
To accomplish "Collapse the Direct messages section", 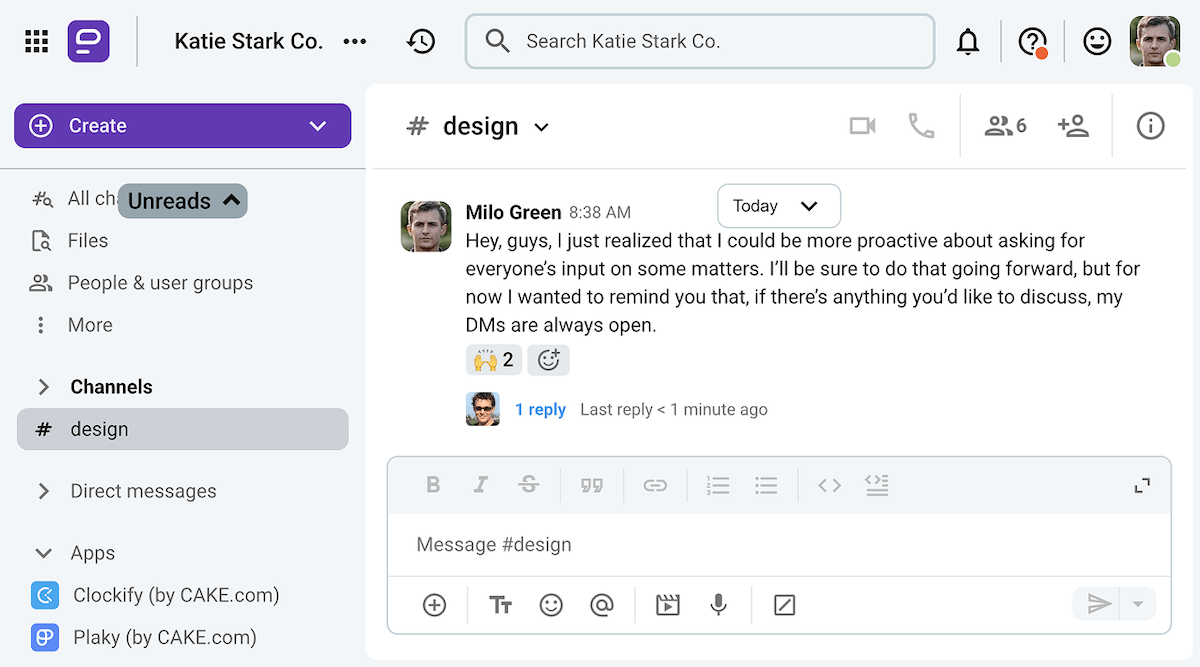I will point(43,491).
